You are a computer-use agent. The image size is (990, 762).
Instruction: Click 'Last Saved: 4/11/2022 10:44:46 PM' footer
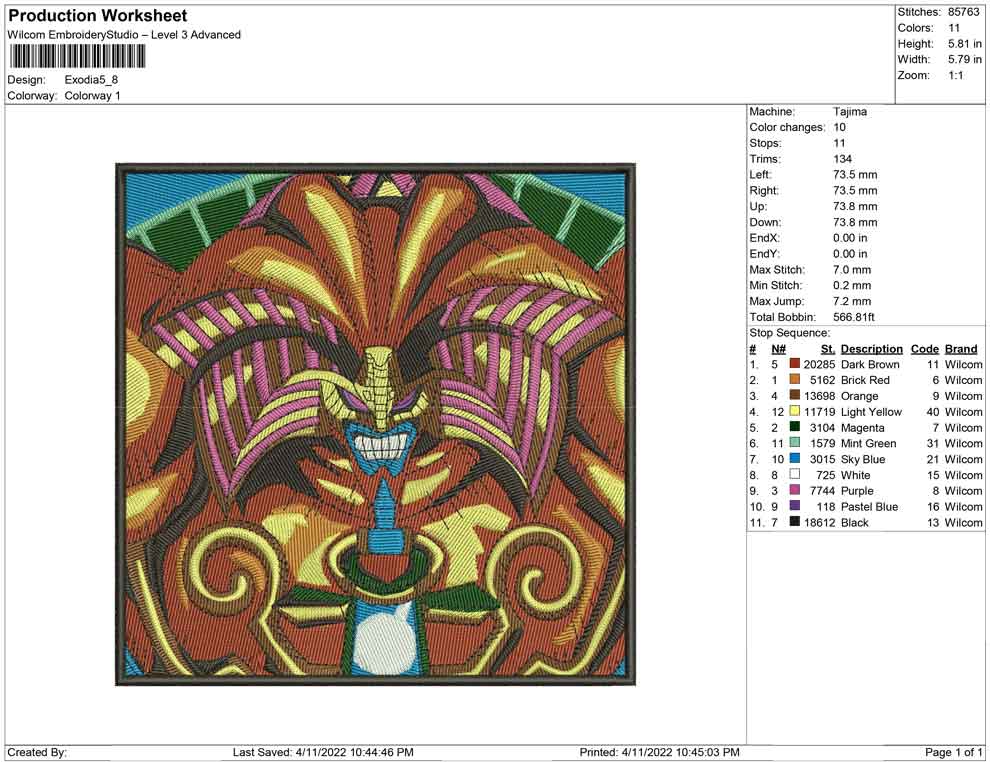click(x=323, y=752)
